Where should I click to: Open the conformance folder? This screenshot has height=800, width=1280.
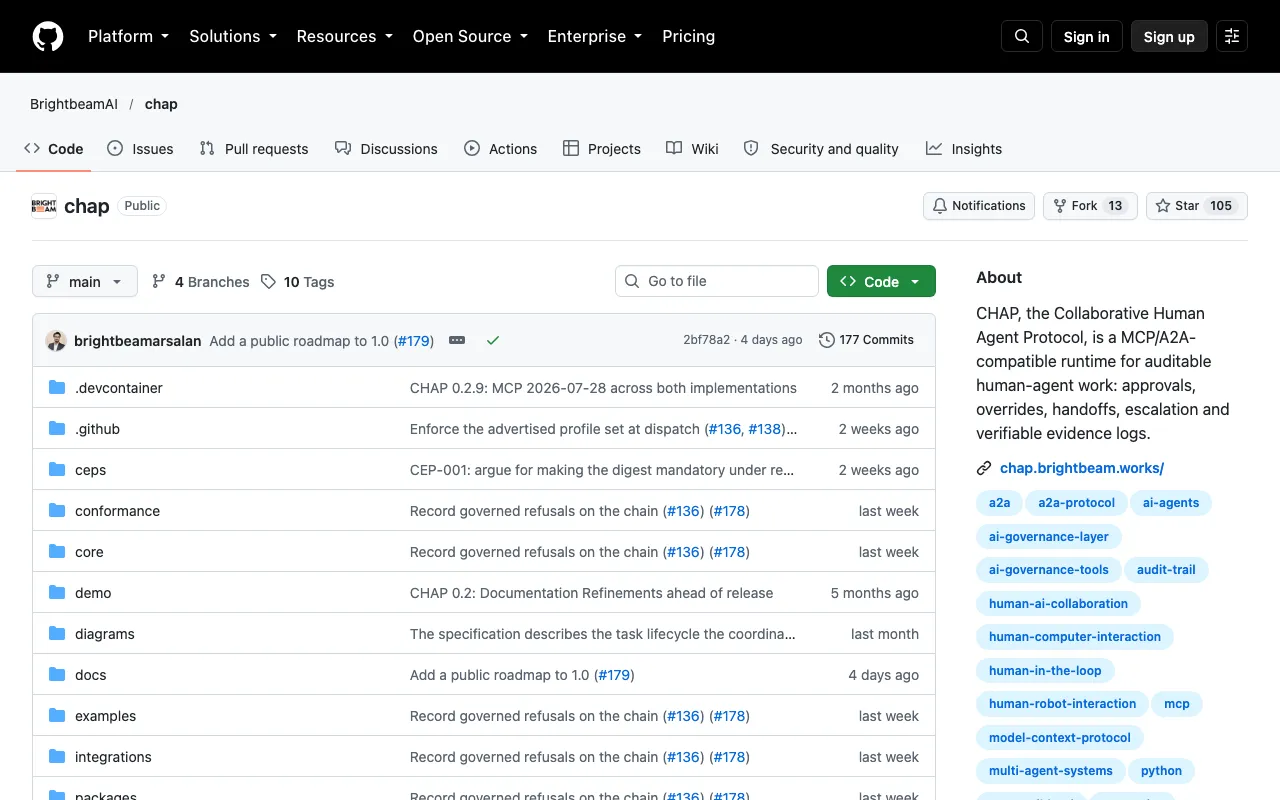point(117,511)
